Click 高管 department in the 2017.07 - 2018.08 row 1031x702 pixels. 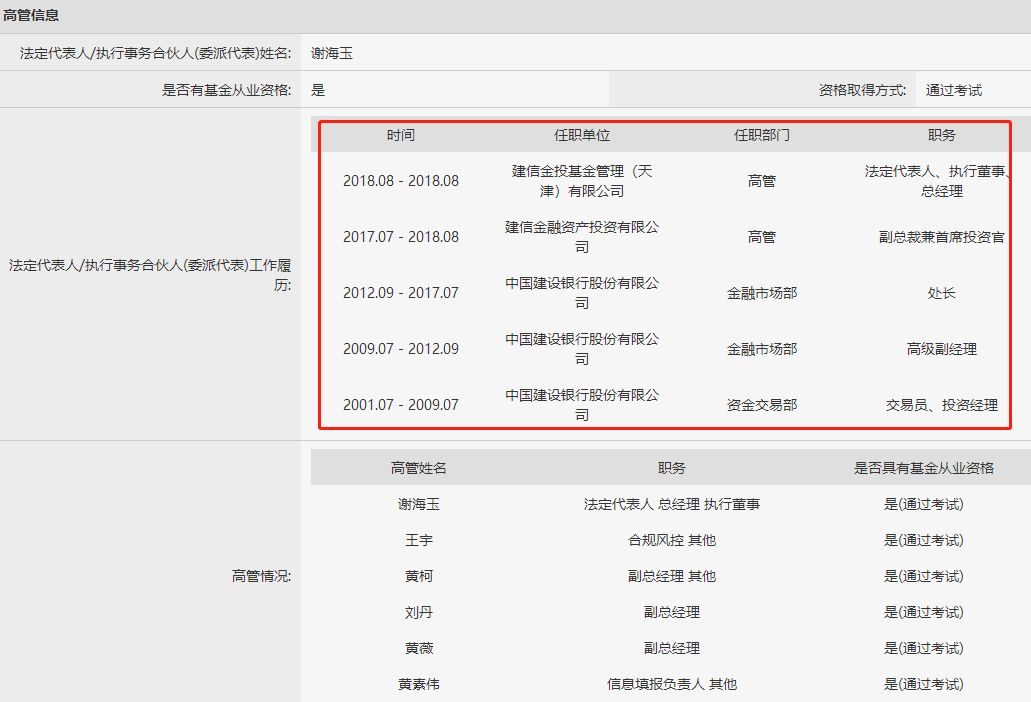coord(761,237)
